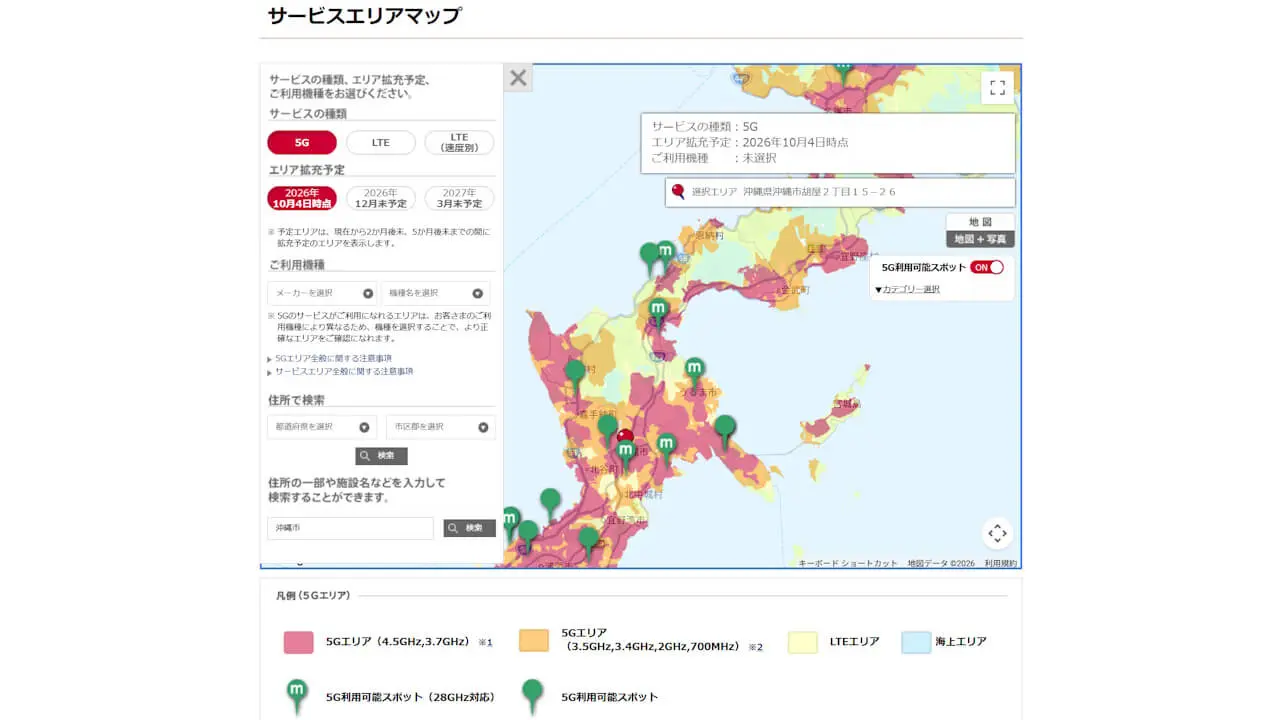Close the side panel with the X button
Image resolution: width=1280 pixels, height=720 pixels.
pos(517,78)
